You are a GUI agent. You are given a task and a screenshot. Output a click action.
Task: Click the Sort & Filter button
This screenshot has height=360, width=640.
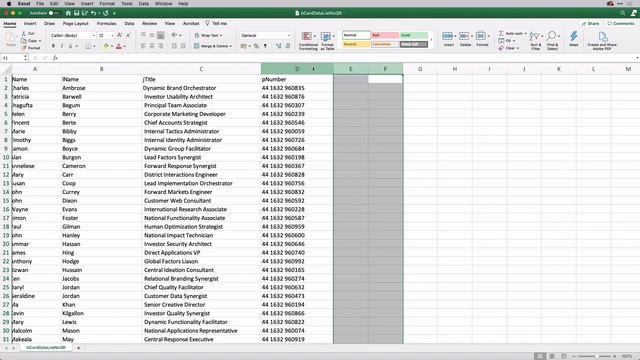point(536,41)
